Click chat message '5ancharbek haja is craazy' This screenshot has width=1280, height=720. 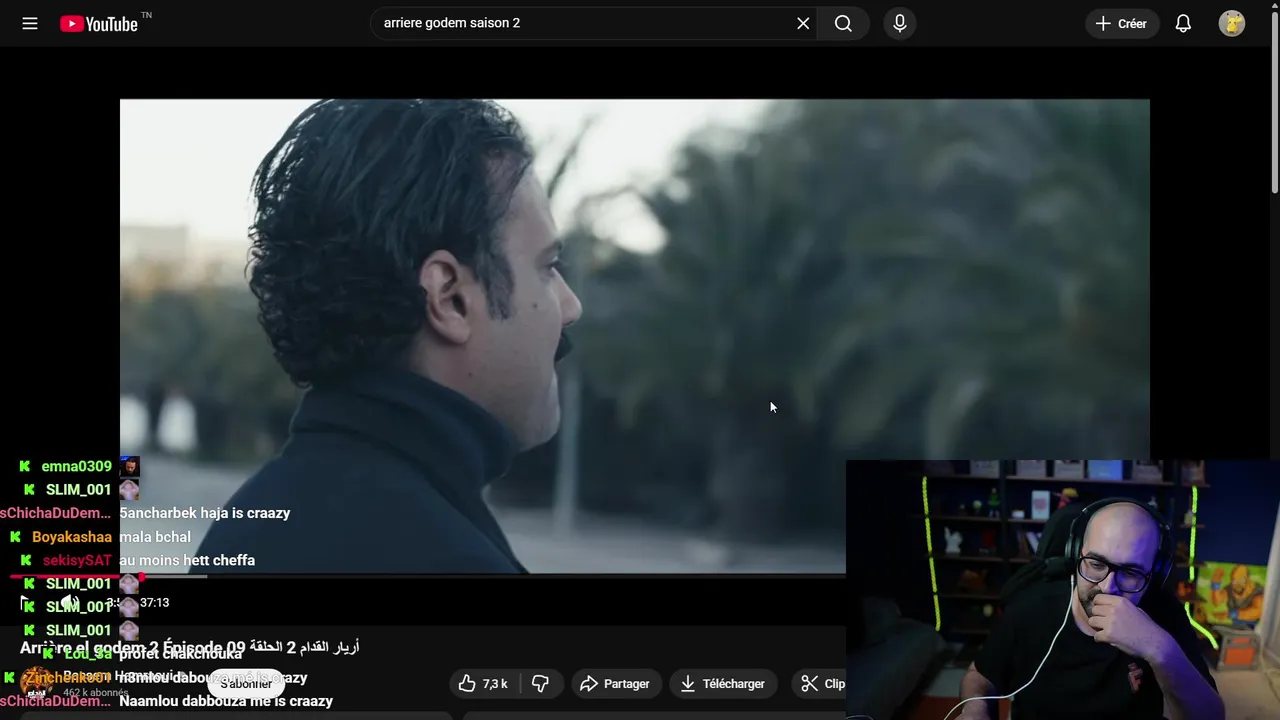205,513
